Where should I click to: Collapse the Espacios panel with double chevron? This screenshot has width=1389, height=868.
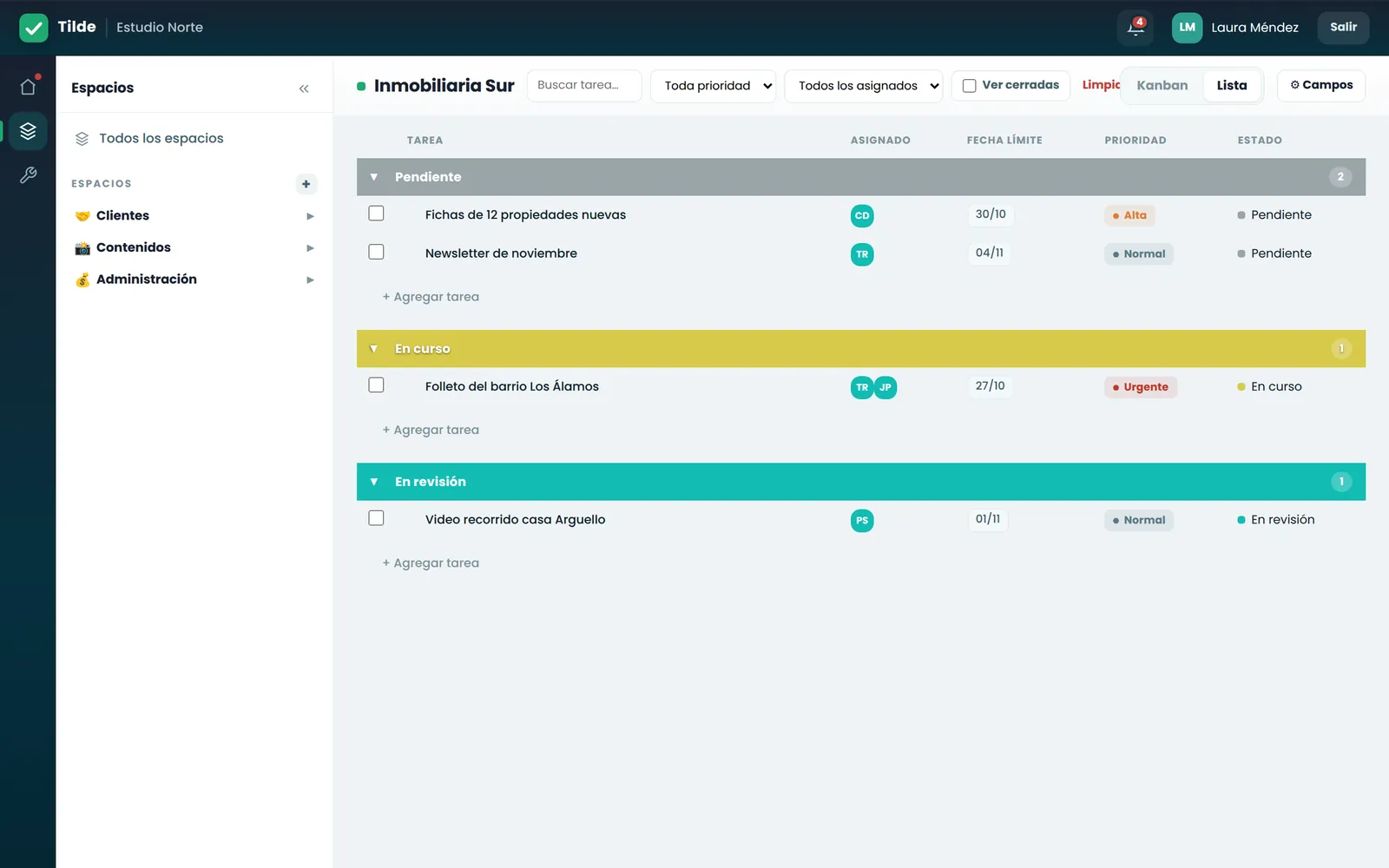click(304, 89)
